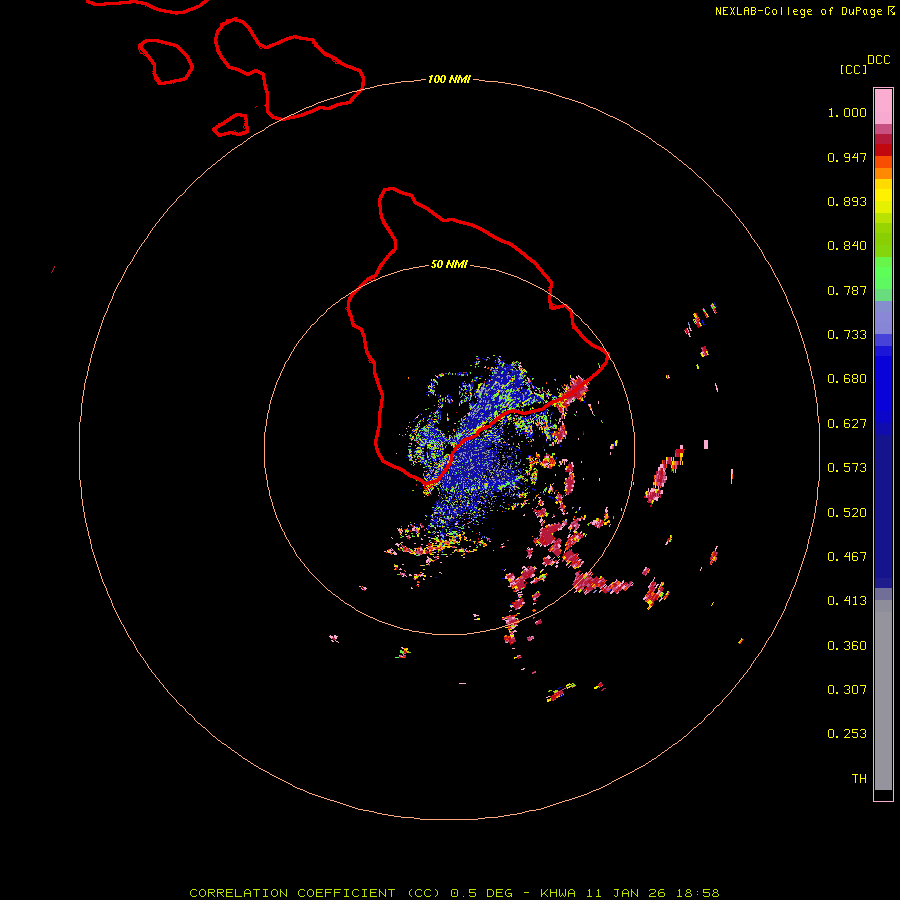Click the 0.413 color scale value
Viewport: 900px width, 900px height.
[847, 601]
